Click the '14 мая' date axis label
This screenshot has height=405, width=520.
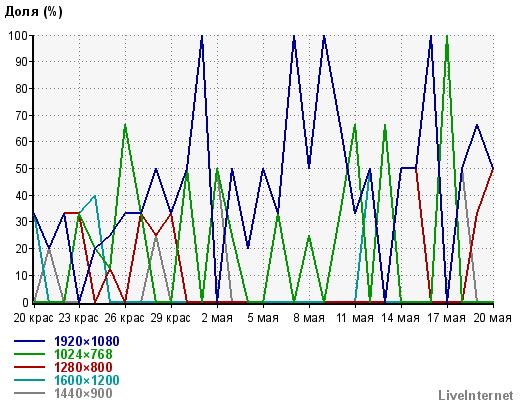[401, 318]
